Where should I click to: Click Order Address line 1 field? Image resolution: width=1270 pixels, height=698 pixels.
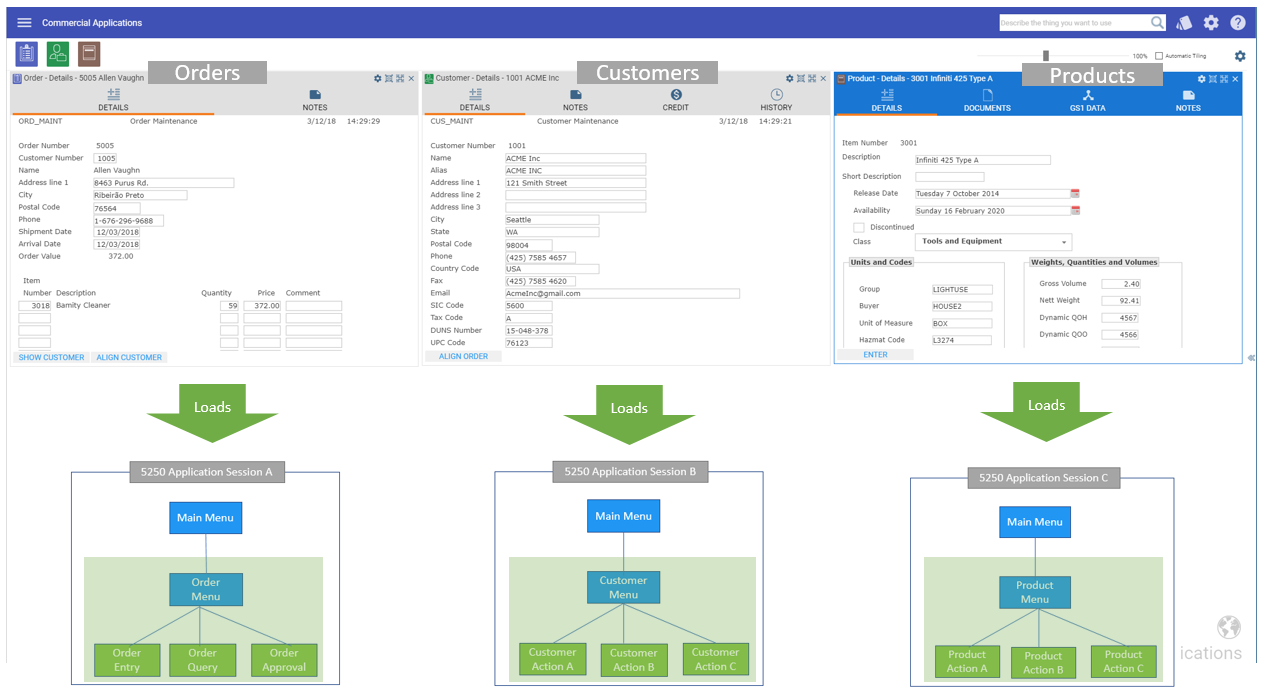164,183
